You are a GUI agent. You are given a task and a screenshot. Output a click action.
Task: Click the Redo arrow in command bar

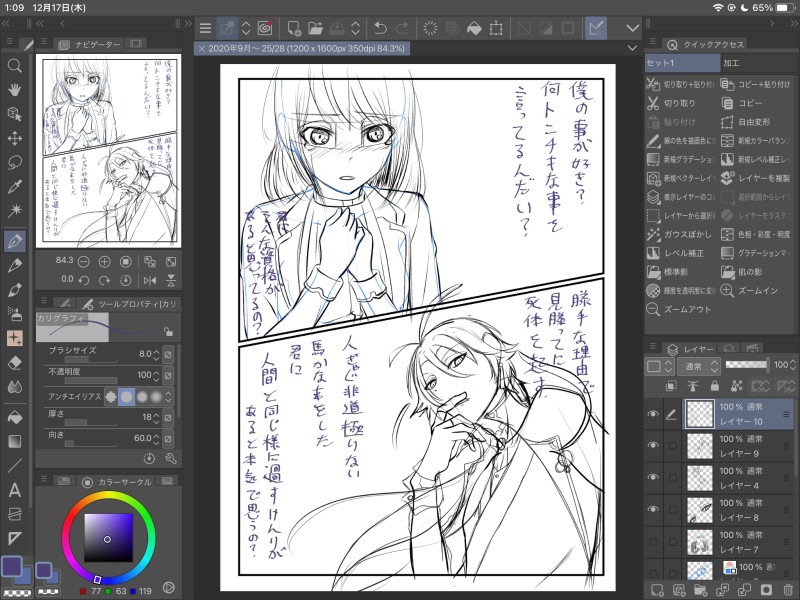click(403, 28)
